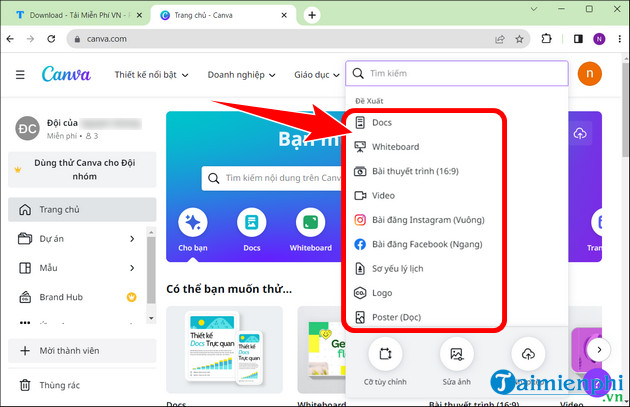Bookmark this page with the star icon

(x=520, y=39)
